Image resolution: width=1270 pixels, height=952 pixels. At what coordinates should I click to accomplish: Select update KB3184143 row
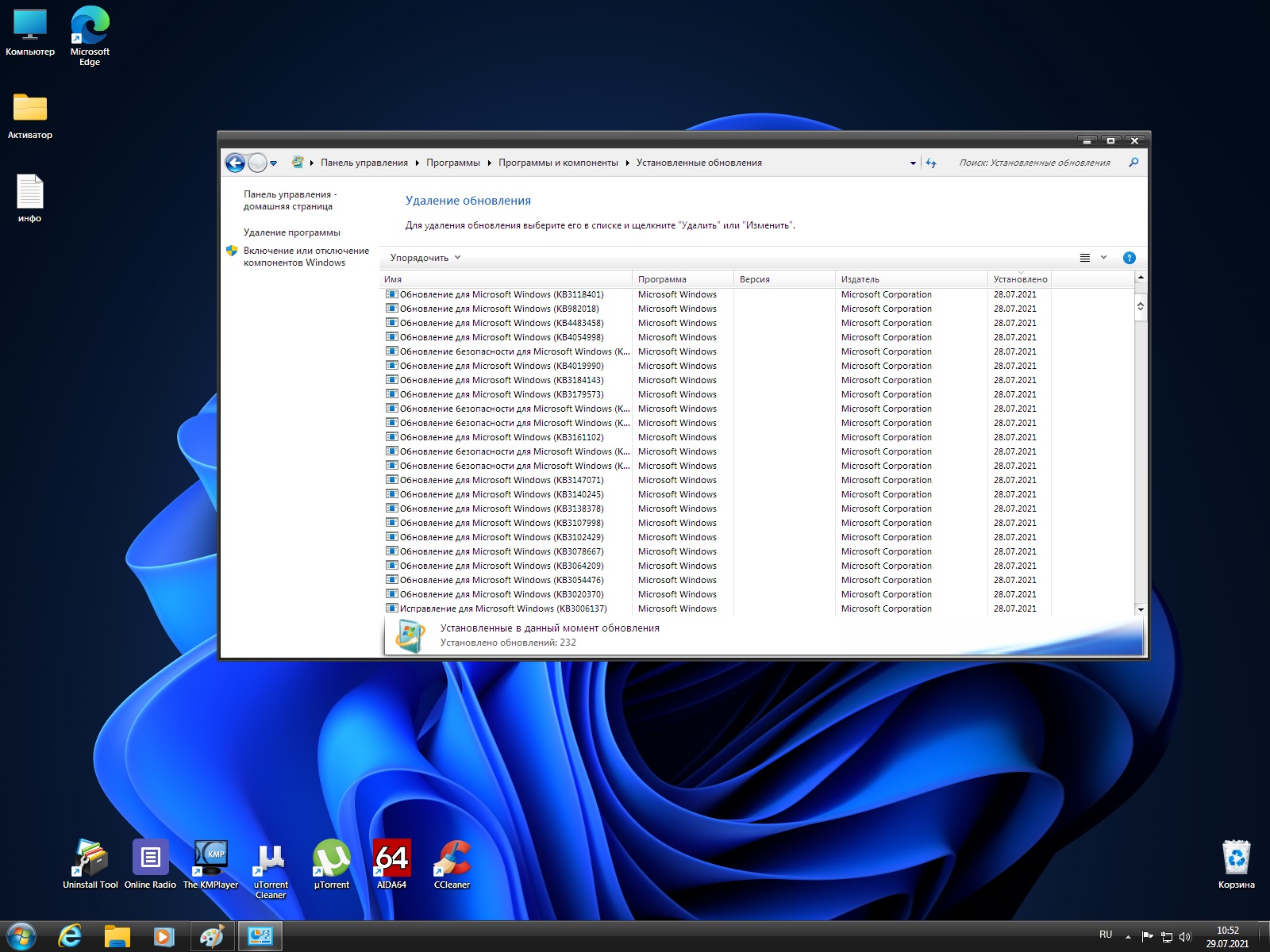coord(718,380)
